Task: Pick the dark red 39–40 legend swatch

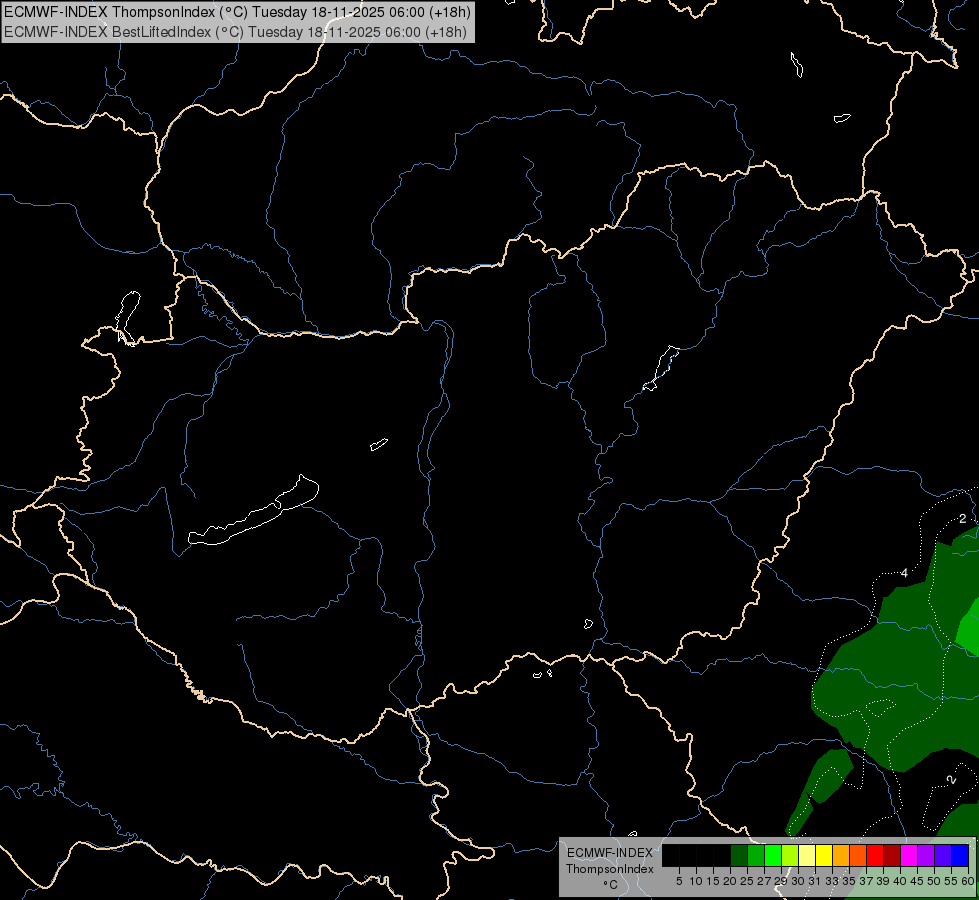Action: coord(892,856)
